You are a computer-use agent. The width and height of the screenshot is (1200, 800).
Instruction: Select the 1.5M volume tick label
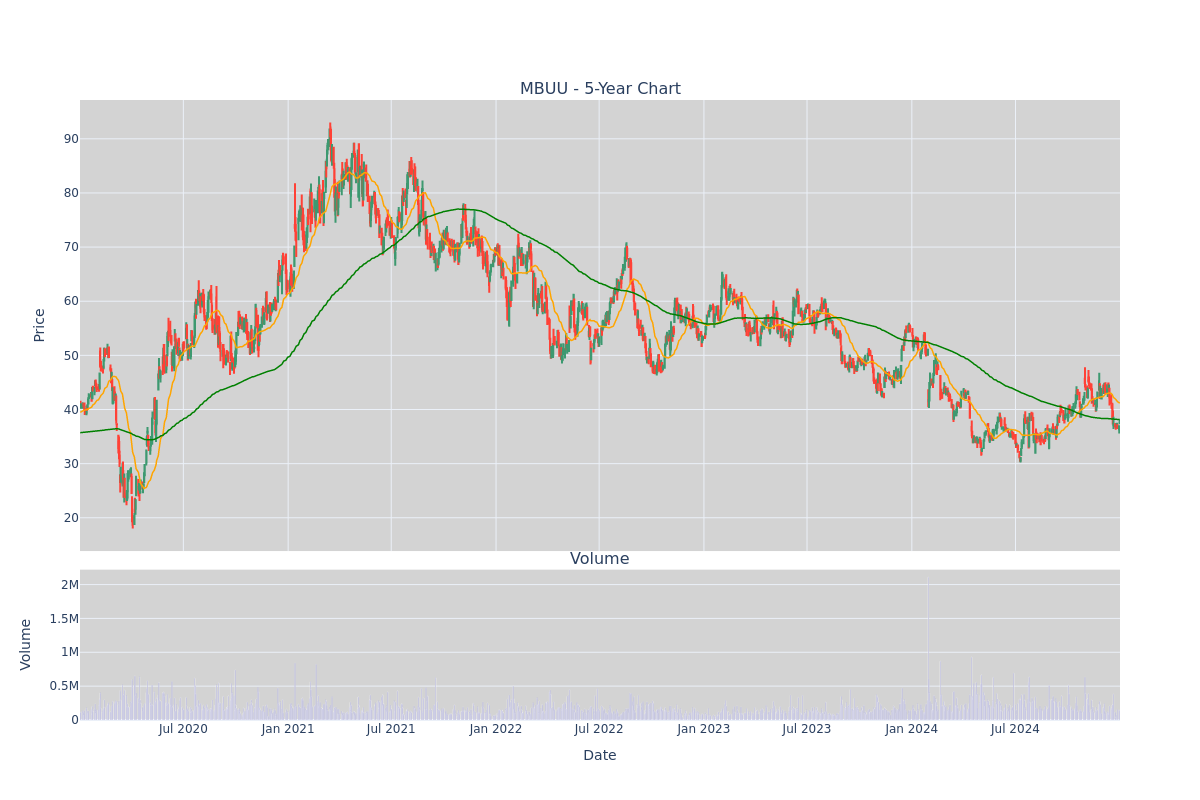pos(63,619)
